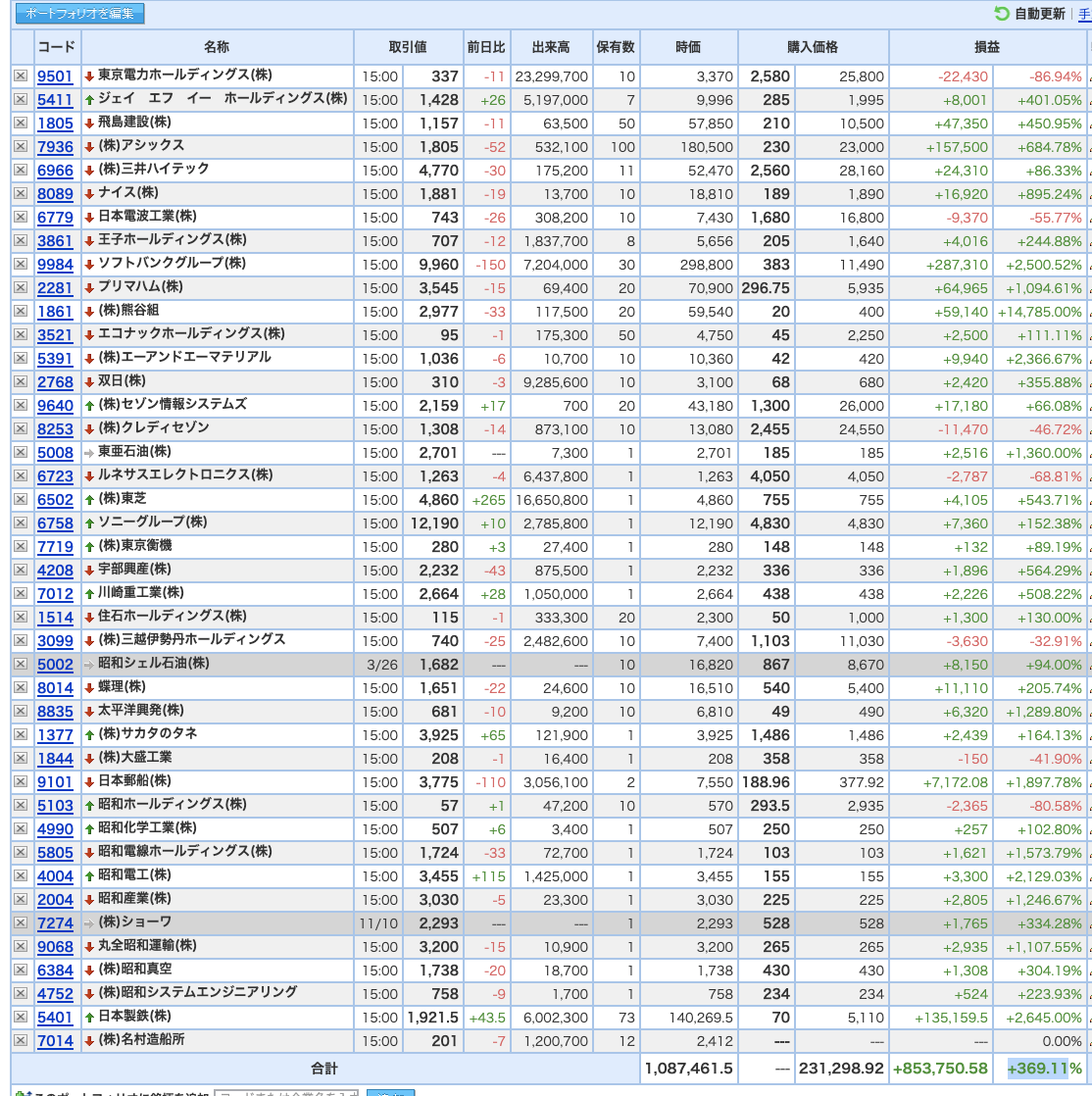1092x1096 pixels.
Task: Click stock name 昭和システムエンジニアリング
Action: 198,992
